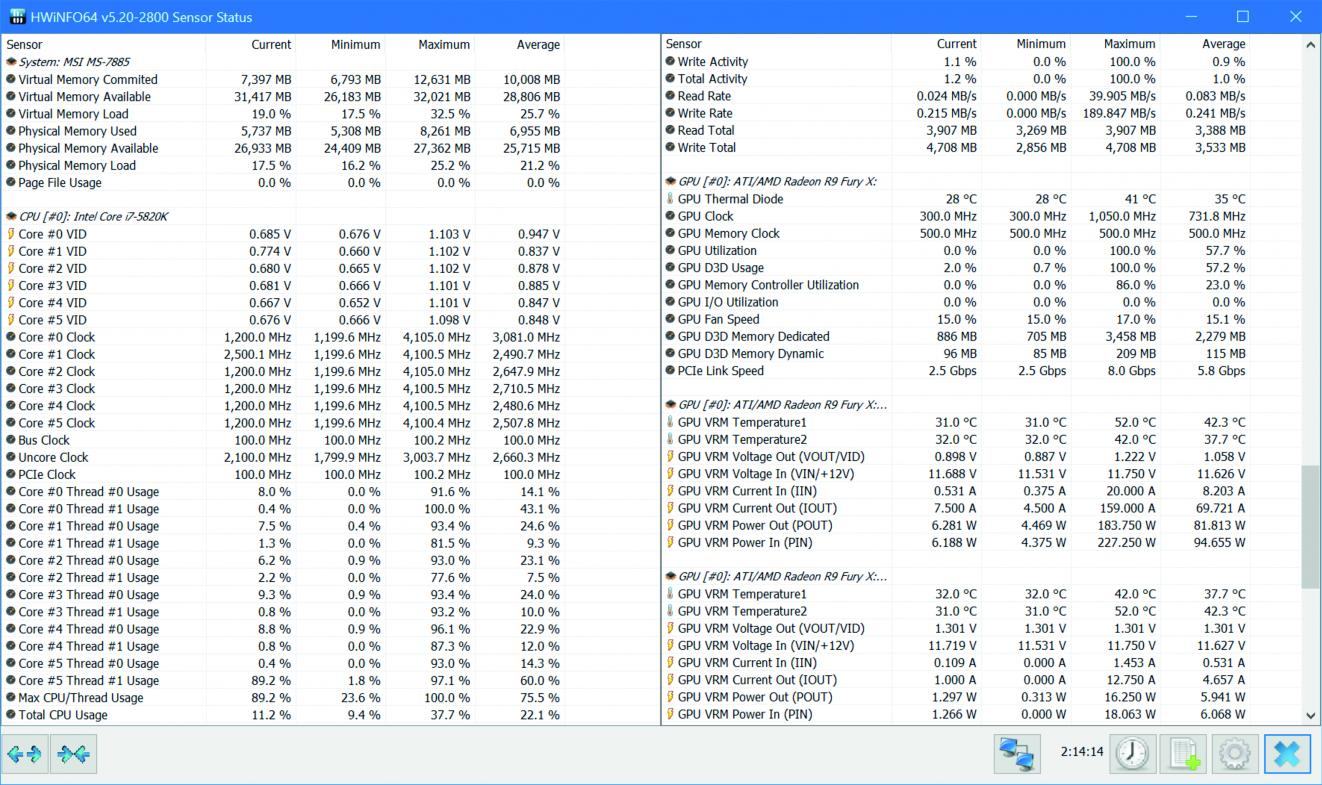The image size is (1322, 785).
Task: Click the Virtual Memory Commited bullet icon
Action: pos(11,80)
